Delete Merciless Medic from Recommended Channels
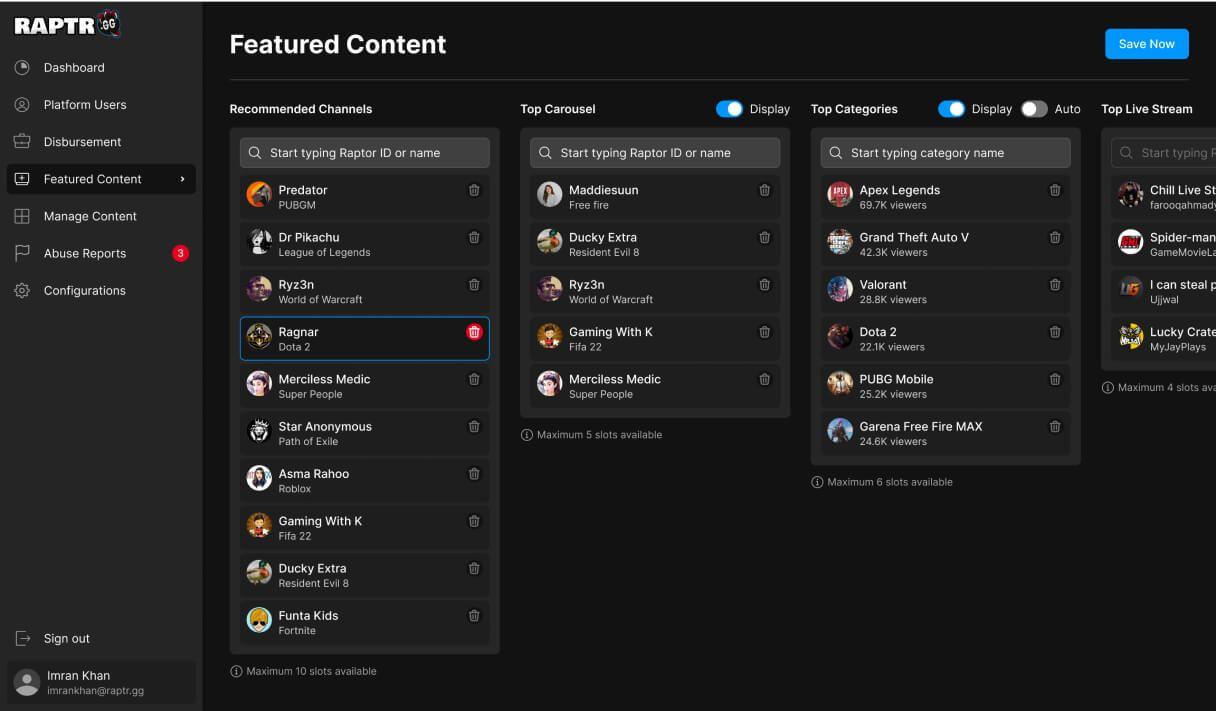Image resolution: width=1216 pixels, height=711 pixels. click(474, 379)
